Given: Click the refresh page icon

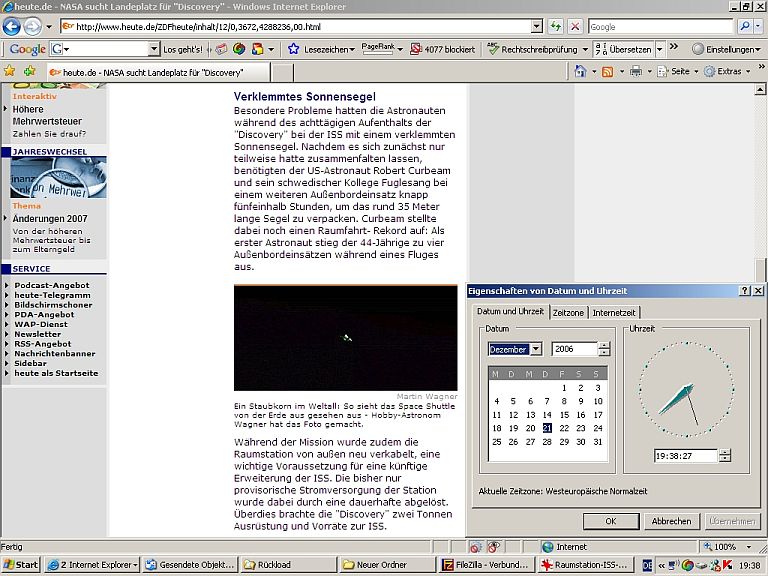Looking at the screenshot, I should pos(556,27).
